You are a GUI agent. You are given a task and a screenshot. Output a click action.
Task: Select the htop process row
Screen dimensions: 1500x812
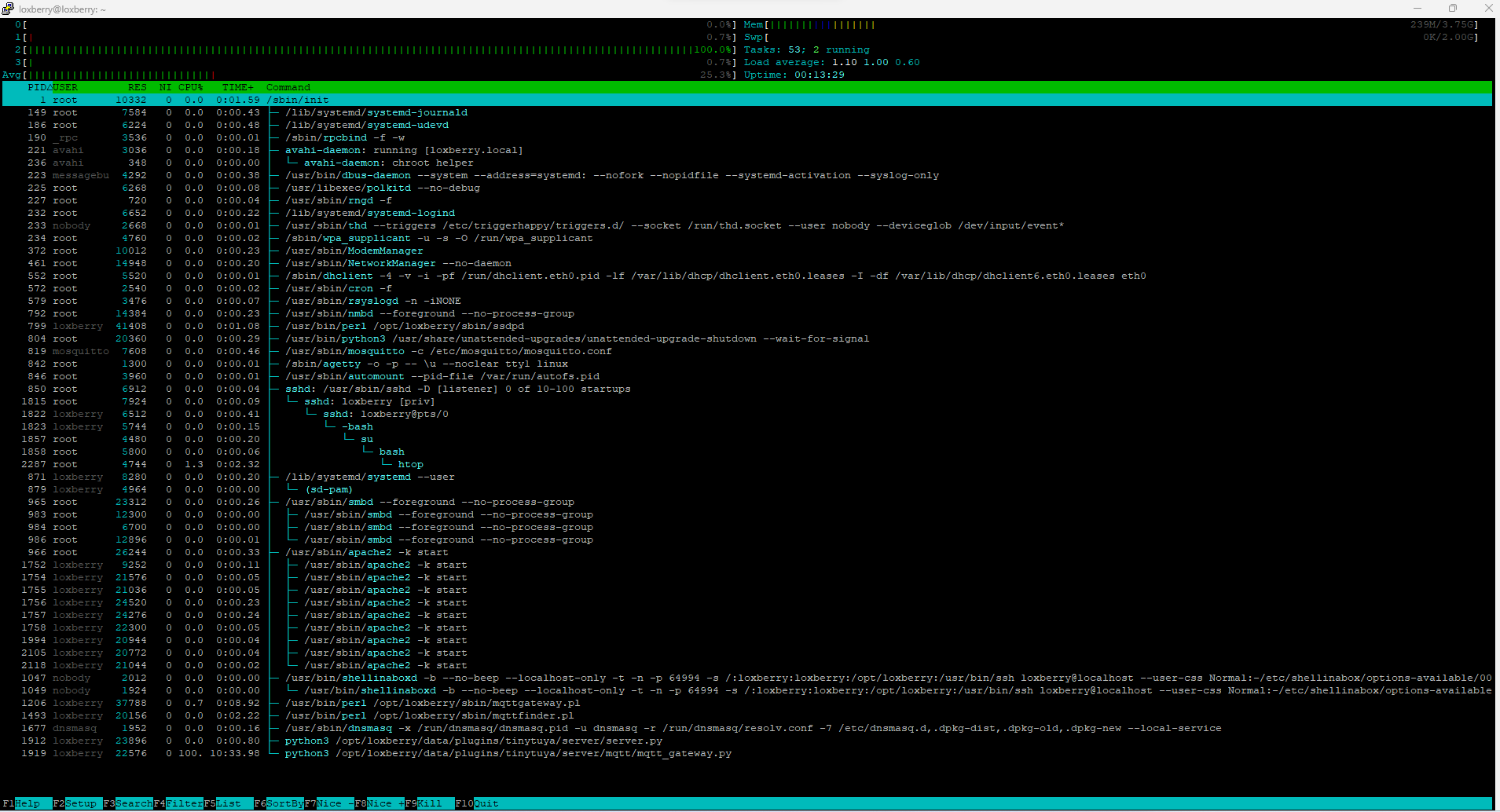tap(410, 464)
